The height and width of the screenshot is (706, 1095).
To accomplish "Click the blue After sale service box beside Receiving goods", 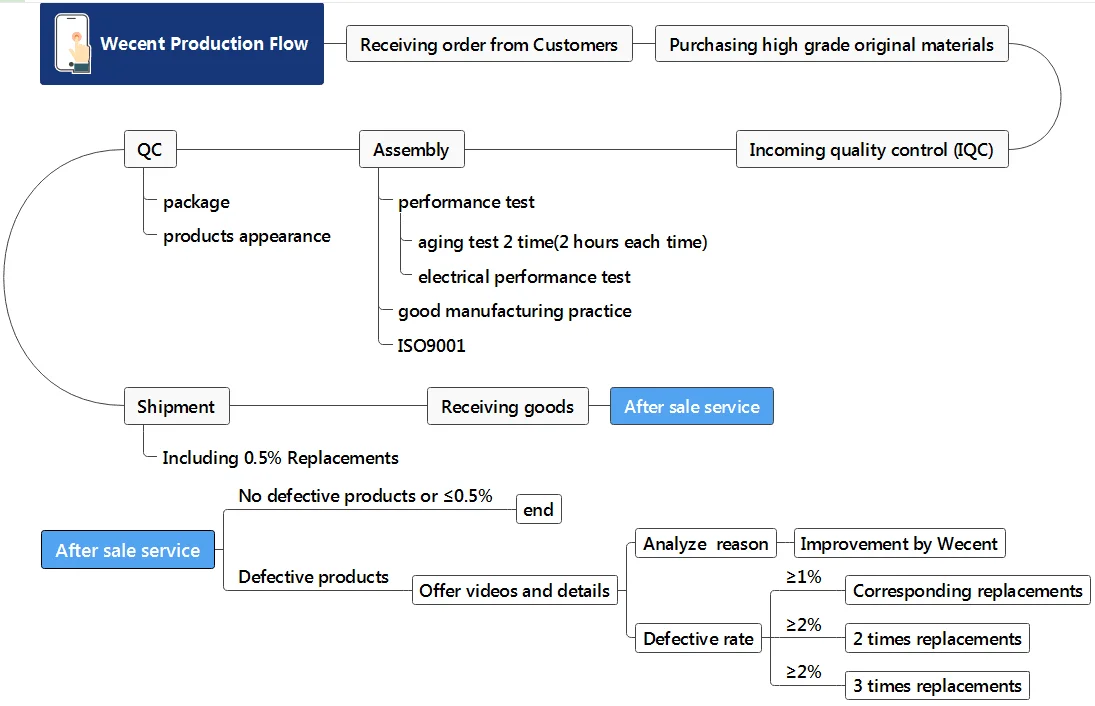I will tap(691, 407).
